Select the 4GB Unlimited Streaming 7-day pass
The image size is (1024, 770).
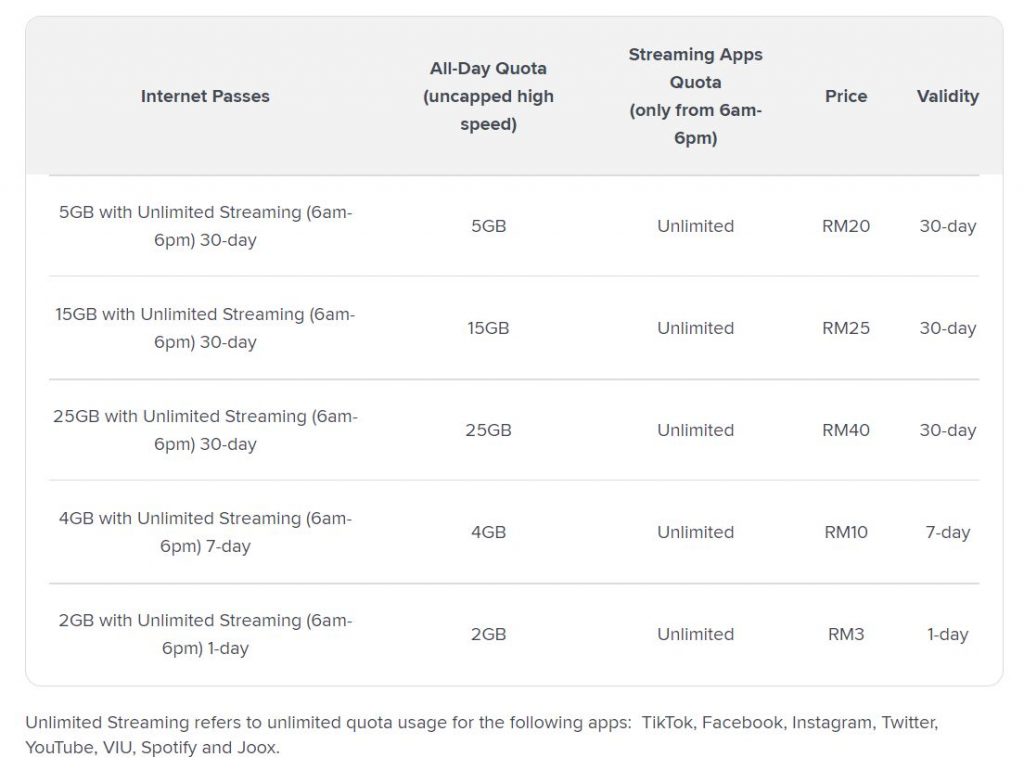tap(205, 532)
